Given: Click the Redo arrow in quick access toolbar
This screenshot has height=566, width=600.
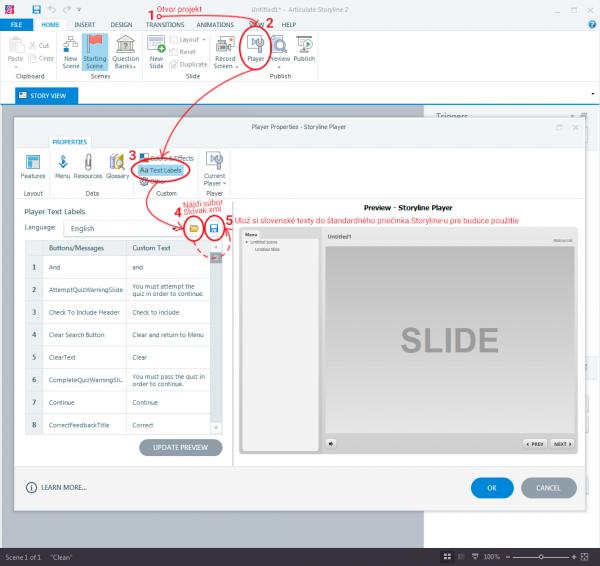Looking at the screenshot, I should [x=67, y=10].
